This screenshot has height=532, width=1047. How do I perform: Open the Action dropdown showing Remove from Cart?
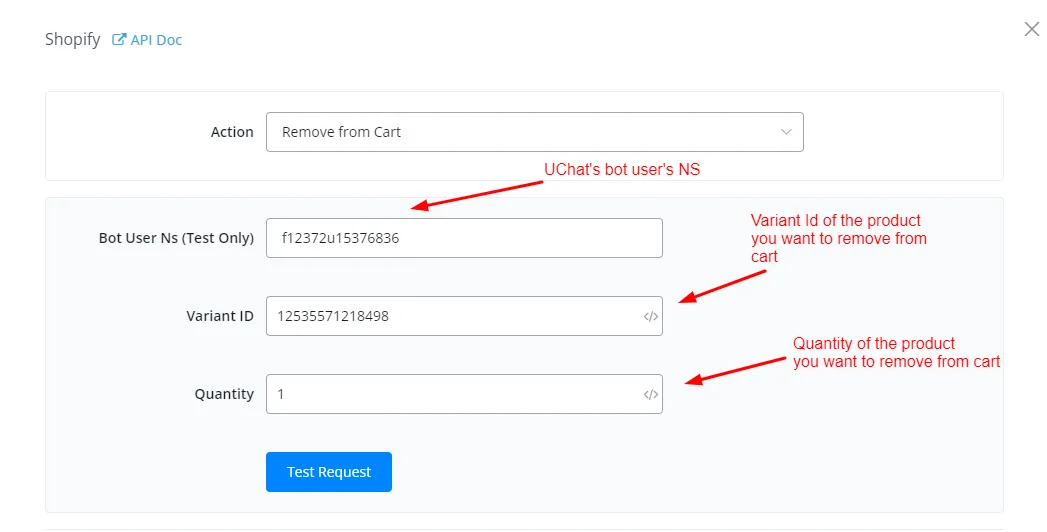tap(534, 132)
